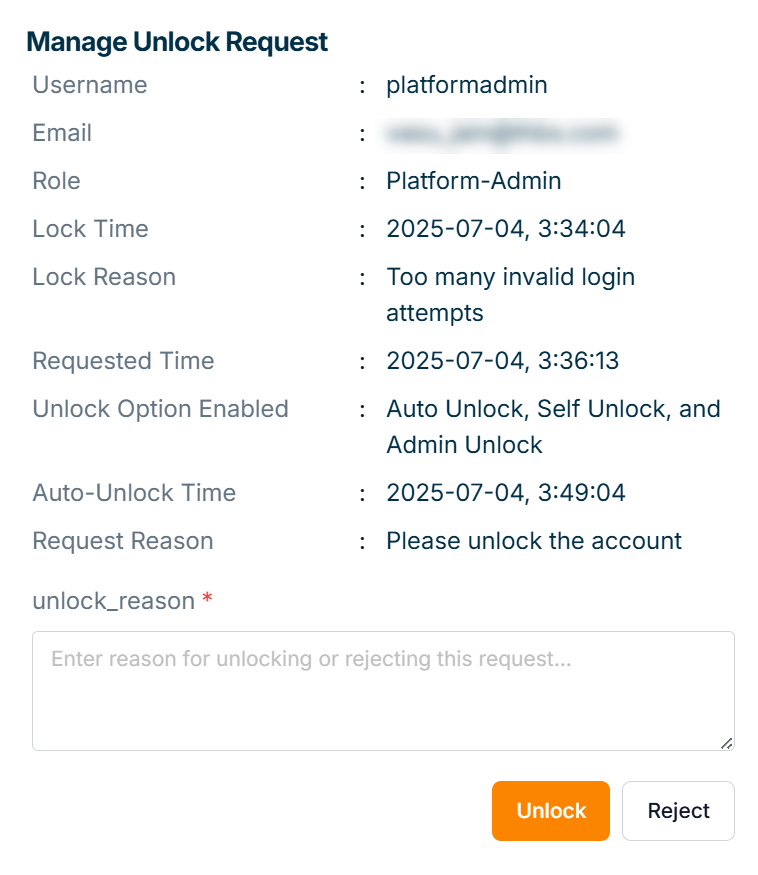Click the Manage Unlock Request heading
The height and width of the screenshot is (875, 758).
177,42
